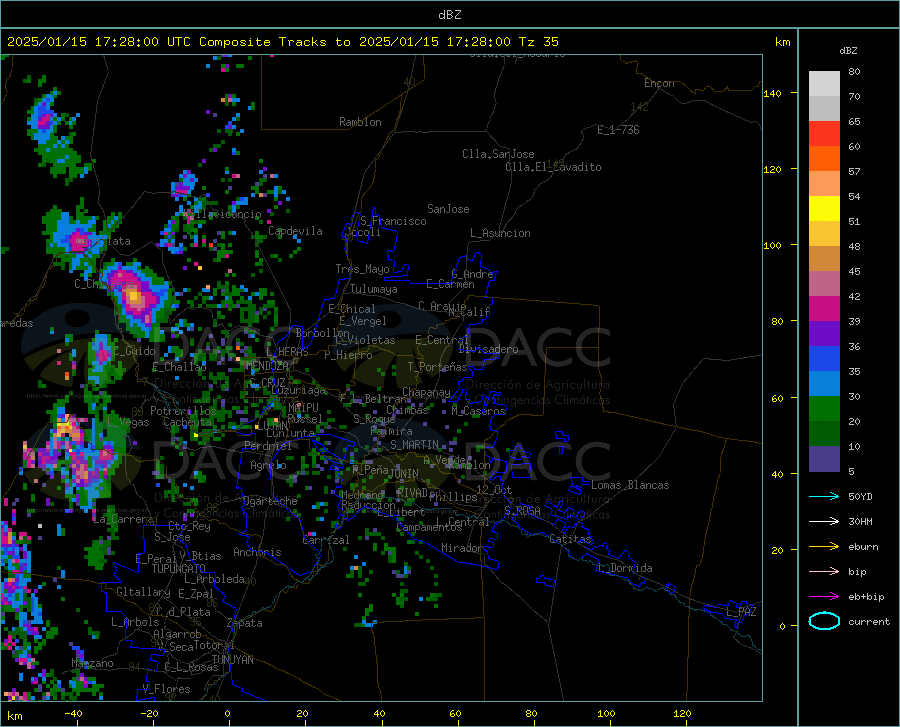
Task: Click the dBZ title at top
Action: 449,15
